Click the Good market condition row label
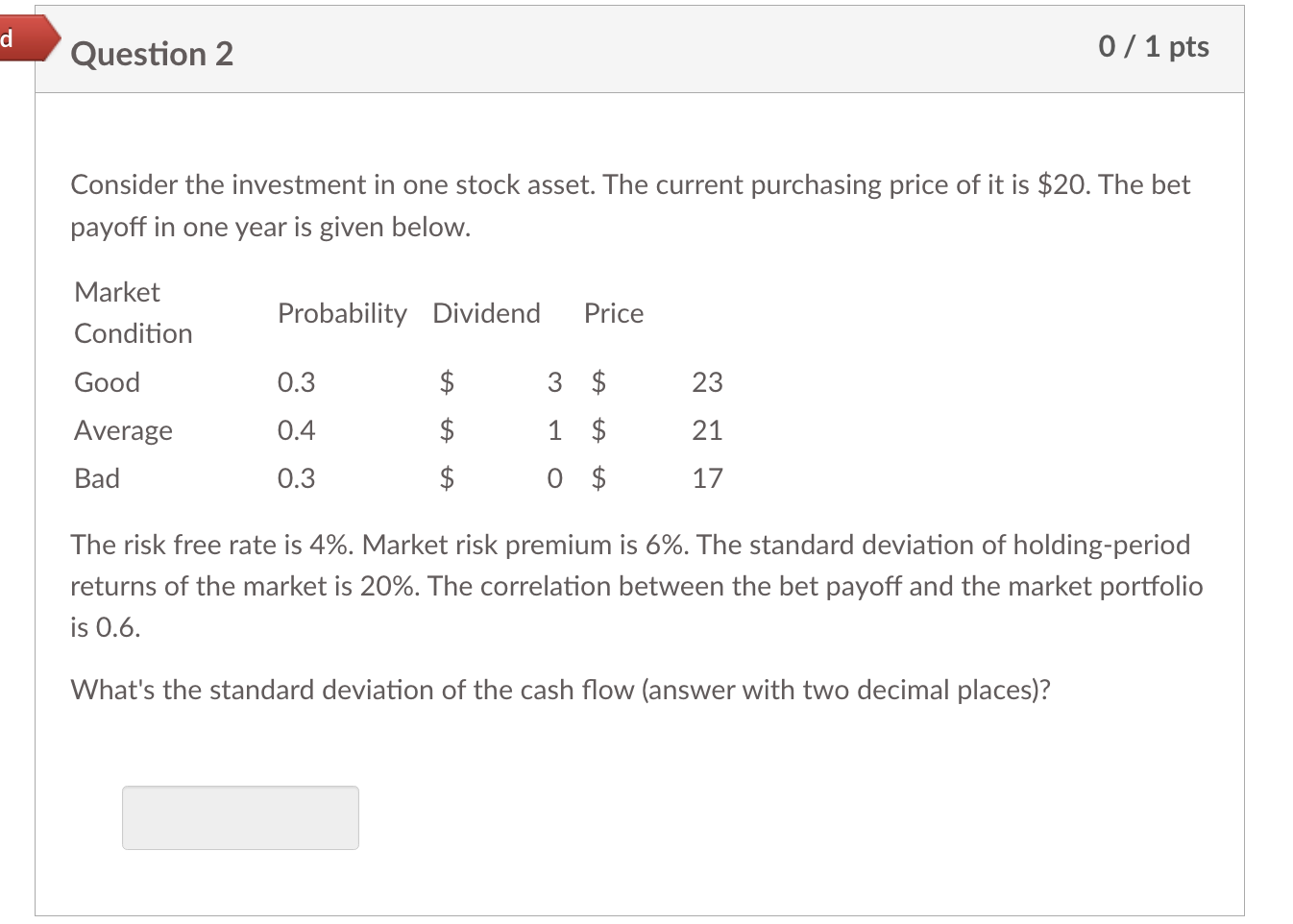This screenshot has height=924, width=1293. click(107, 382)
